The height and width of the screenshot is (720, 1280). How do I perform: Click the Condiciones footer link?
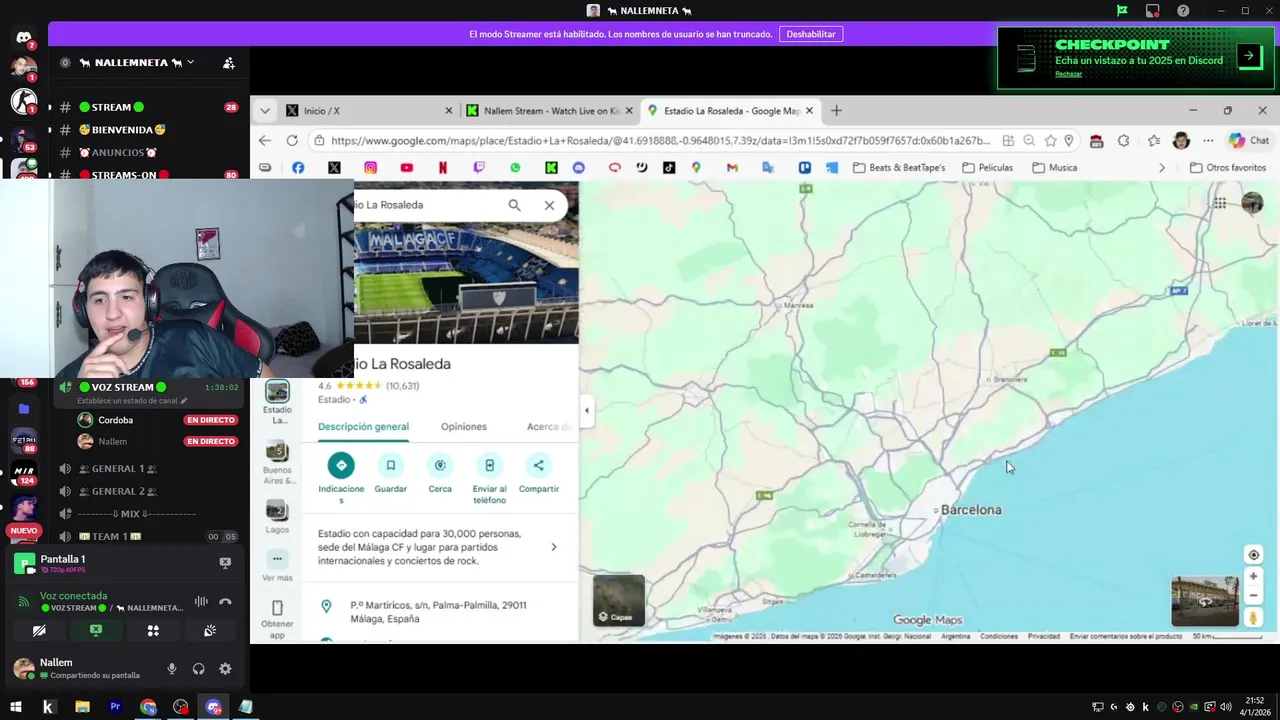pyautogui.click(x=999, y=636)
